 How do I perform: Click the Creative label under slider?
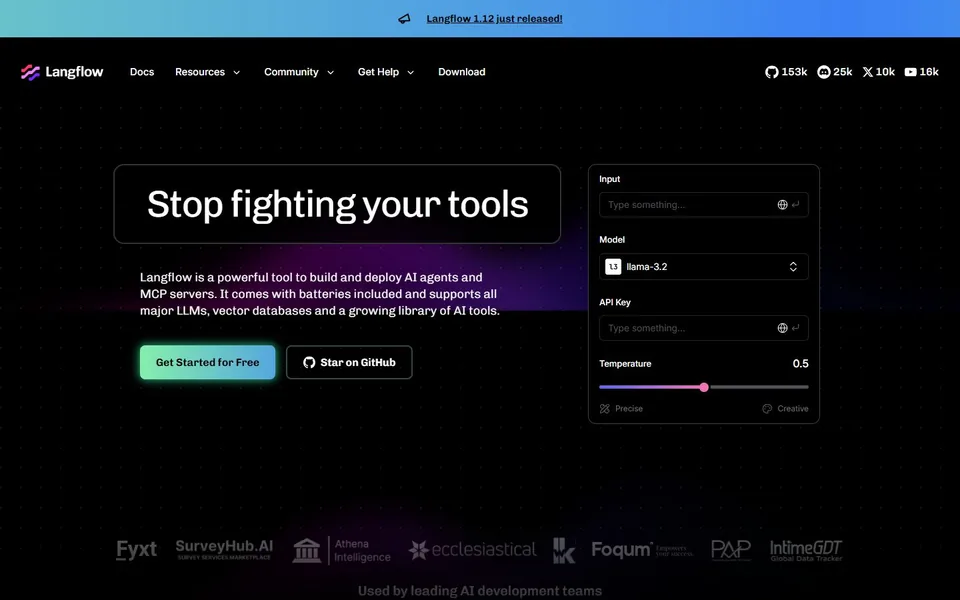[x=793, y=409]
